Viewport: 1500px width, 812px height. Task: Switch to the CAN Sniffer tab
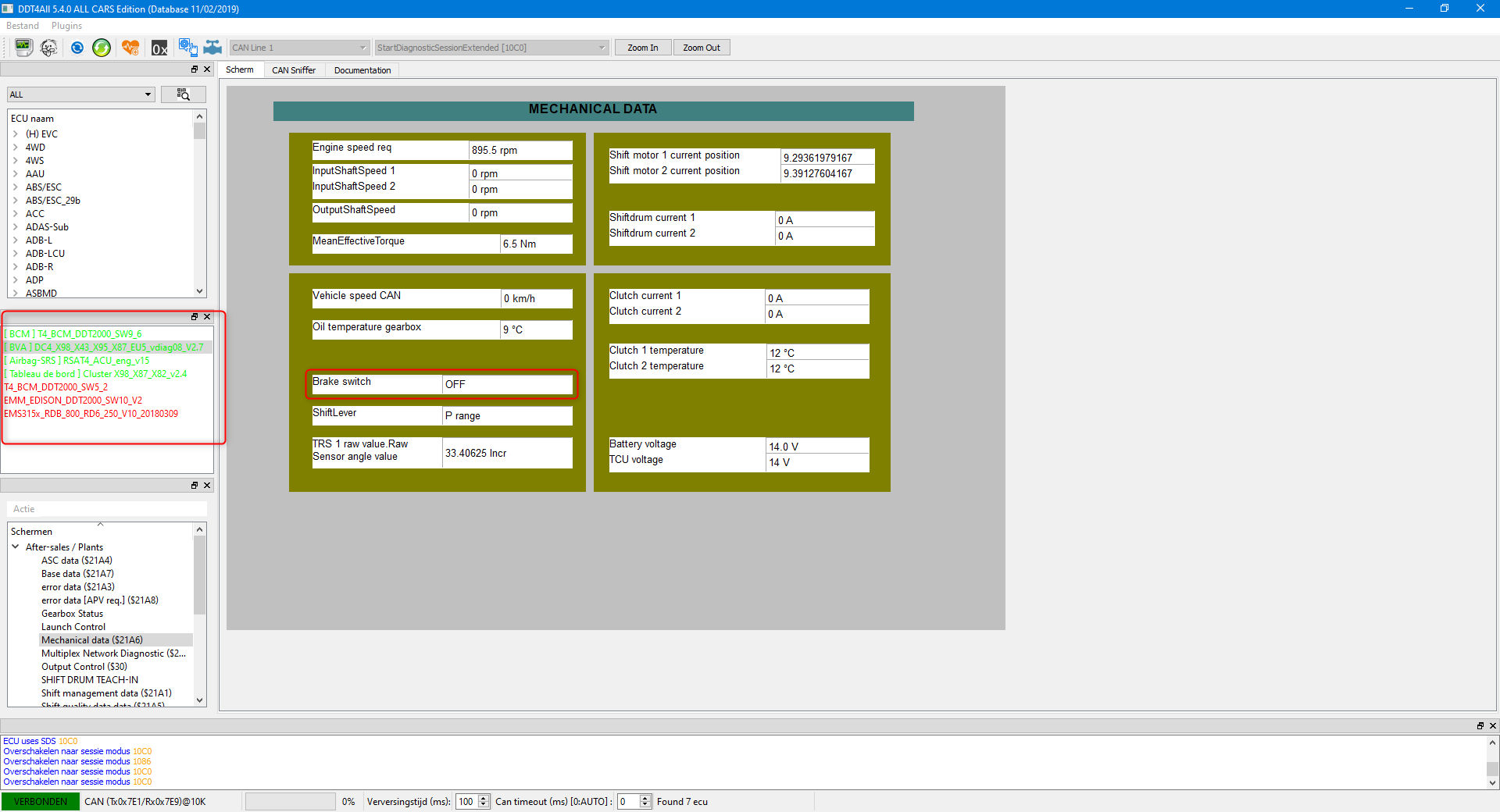pos(294,70)
